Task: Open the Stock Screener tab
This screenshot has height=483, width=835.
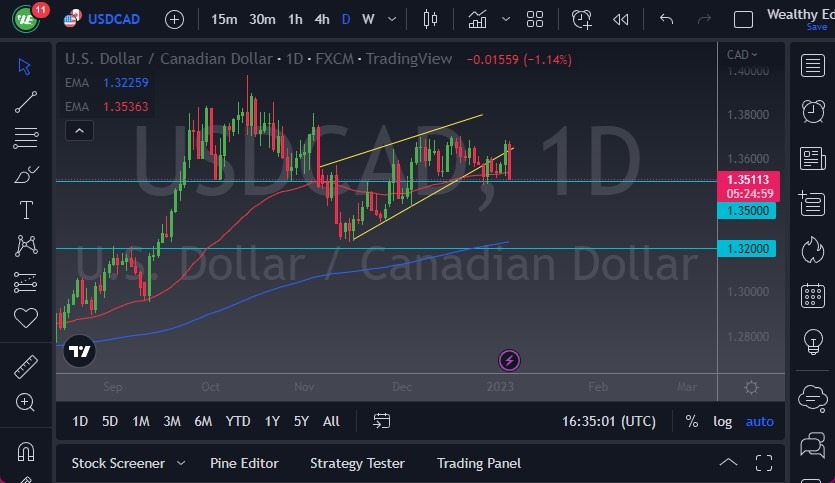Action: (x=118, y=463)
